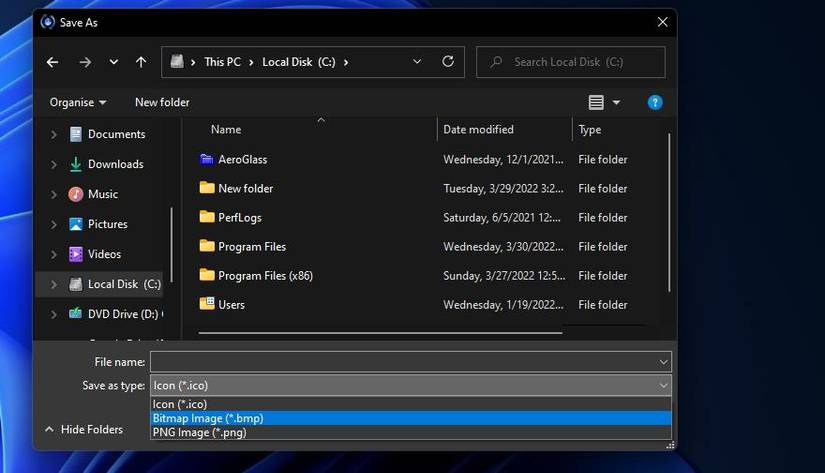The width and height of the screenshot is (825, 473).
Task: Collapse folders with Hide Folders
Action: click(x=84, y=429)
